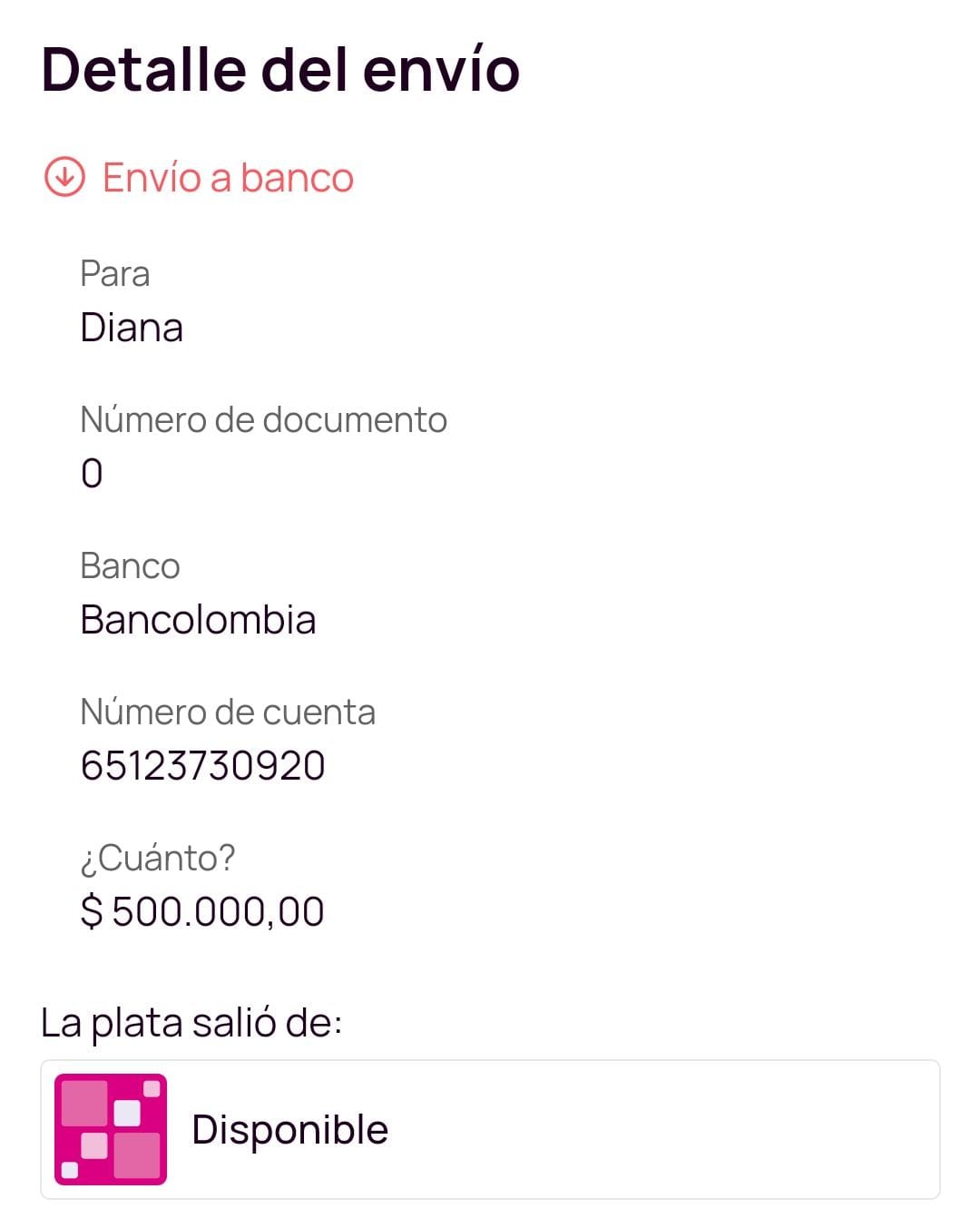Click the document number value 0
This screenshot has width=980, height=1228.
92,474
